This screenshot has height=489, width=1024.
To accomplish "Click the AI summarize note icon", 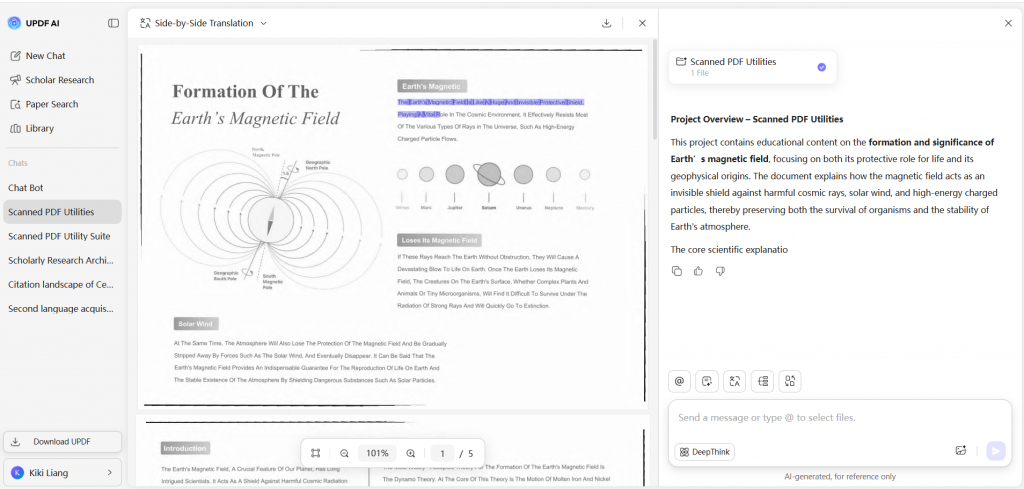I will [x=707, y=381].
